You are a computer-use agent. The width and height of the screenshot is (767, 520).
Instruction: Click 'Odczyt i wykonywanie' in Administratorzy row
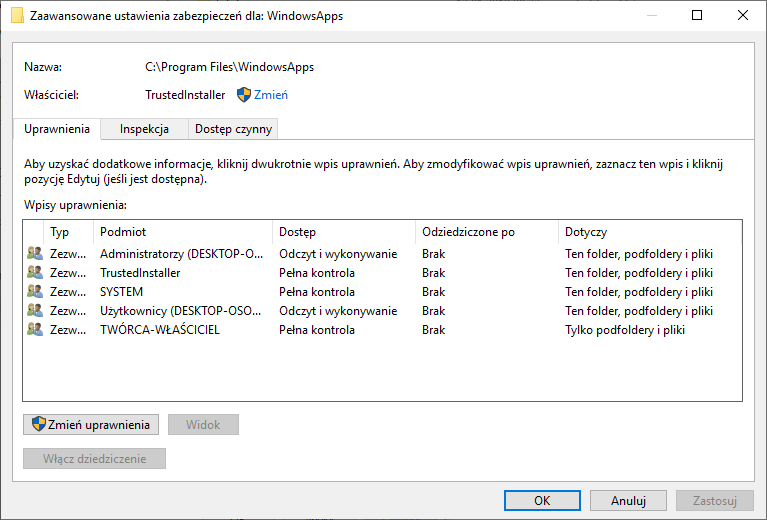pyautogui.click(x=338, y=254)
